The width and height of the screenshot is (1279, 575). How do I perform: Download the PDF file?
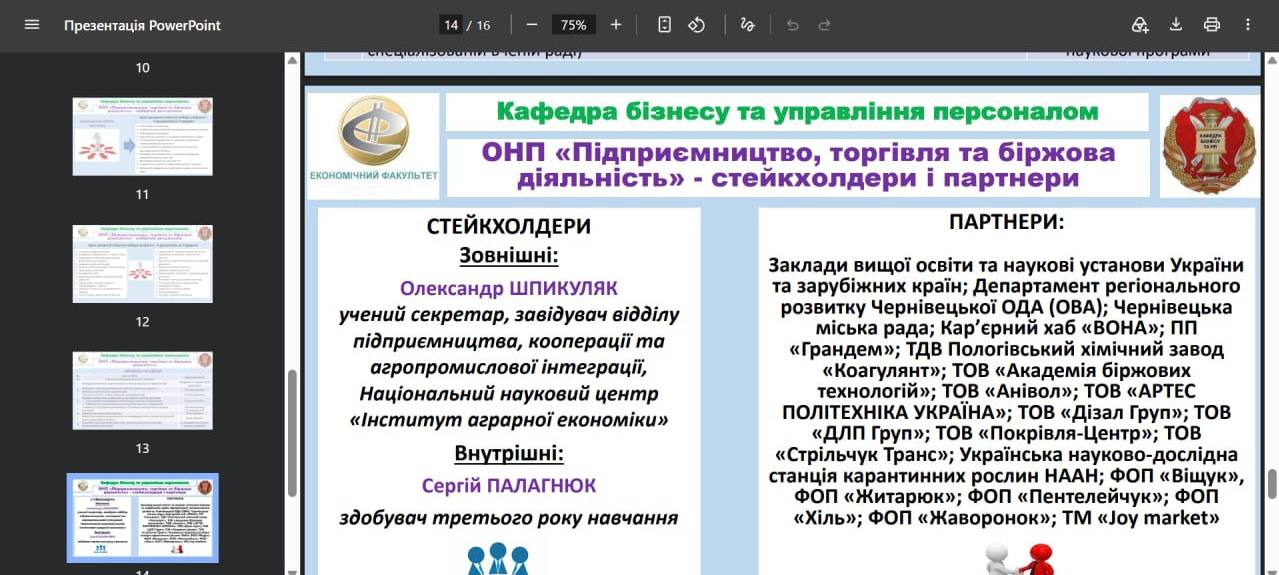click(1176, 25)
